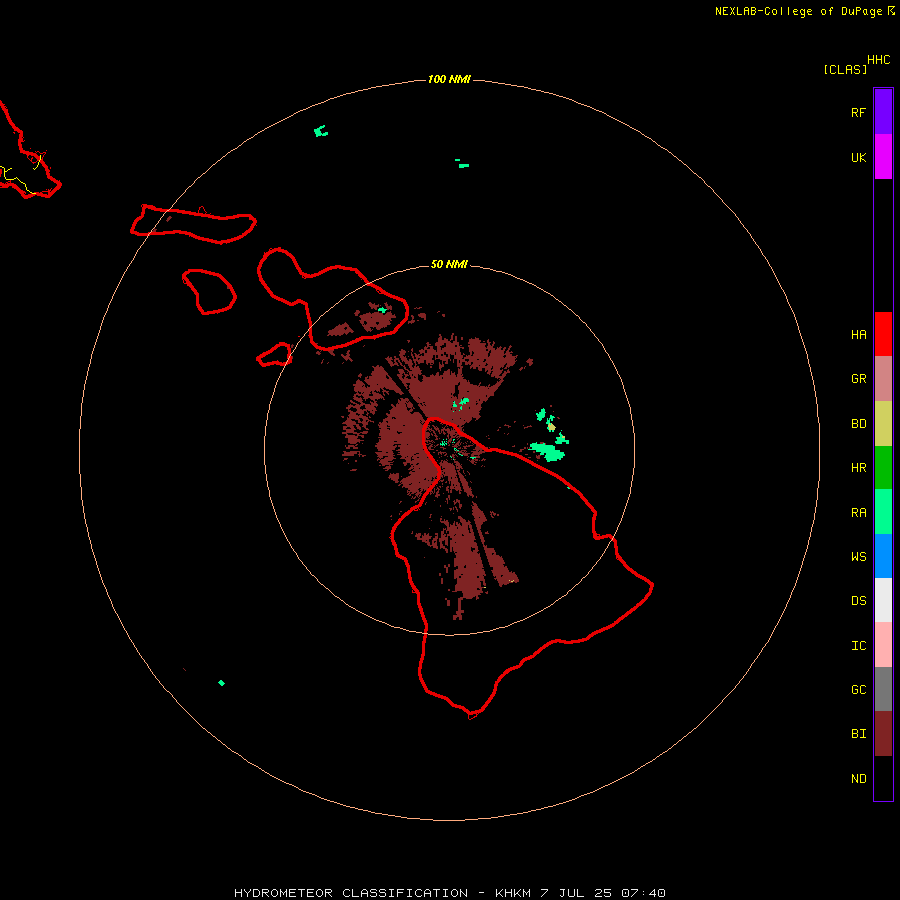900x900 pixels.
Task: Select the GC gray legend swatch
Action: point(883,689)
